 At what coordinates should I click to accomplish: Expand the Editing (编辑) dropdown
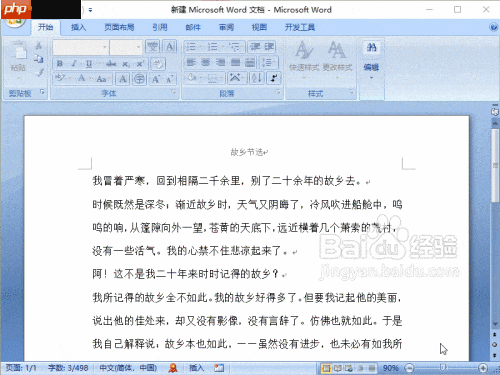[371, 71]
